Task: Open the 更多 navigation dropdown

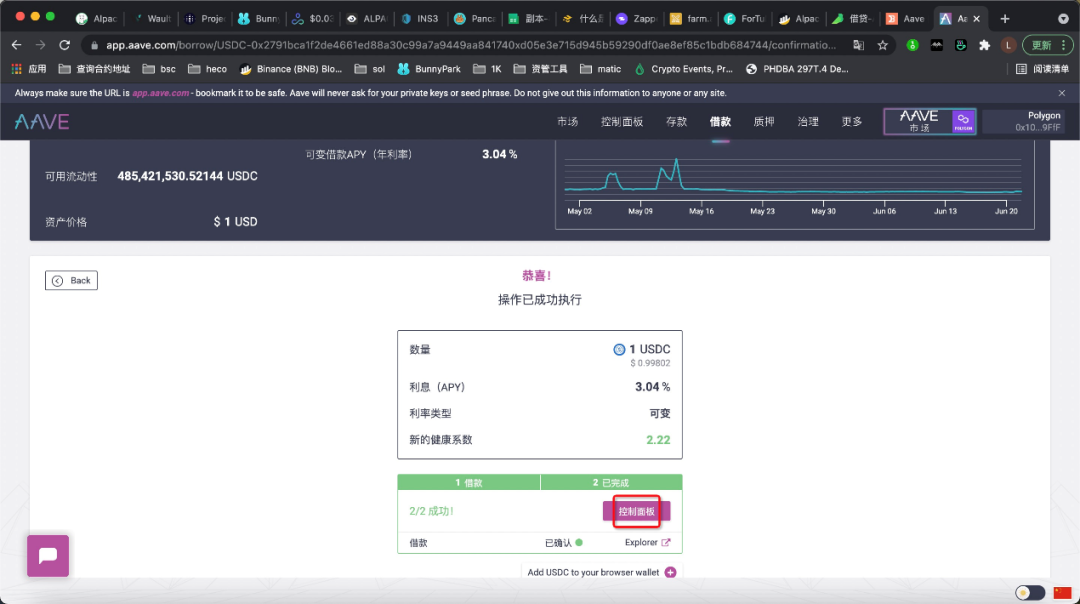Action: pyautogui.click(x=850, y=121)
